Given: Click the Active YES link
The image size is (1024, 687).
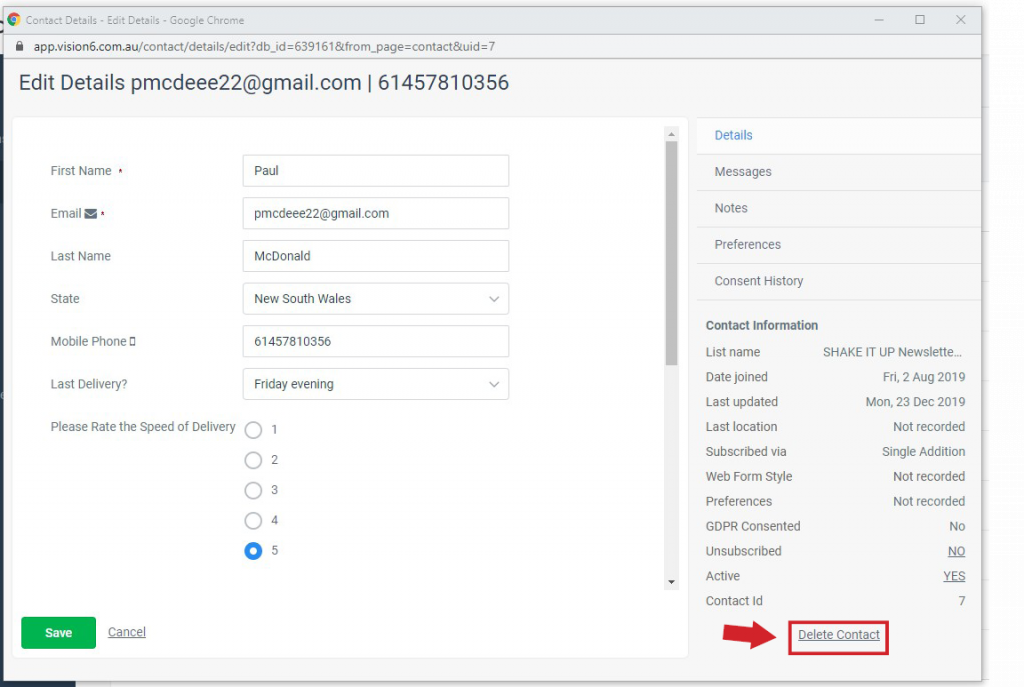Looking at the screenshot, I should (x=954, y=576).
